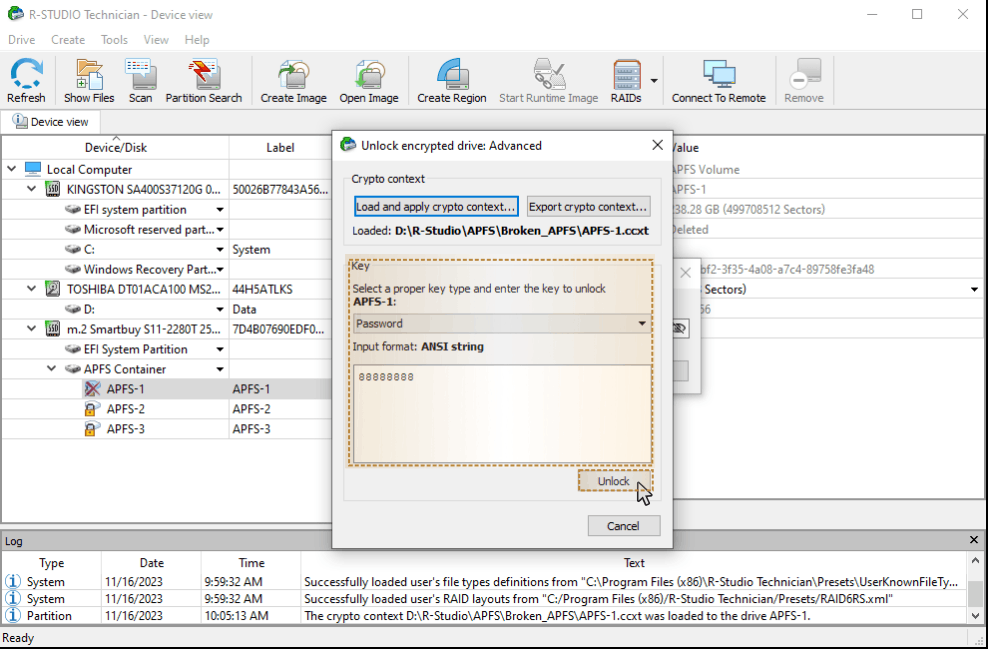Image resolution: width=988 pixels, height=649 pixels.
Task: Sort by the Device/Disk column header
Action: [x=115, y=147]
